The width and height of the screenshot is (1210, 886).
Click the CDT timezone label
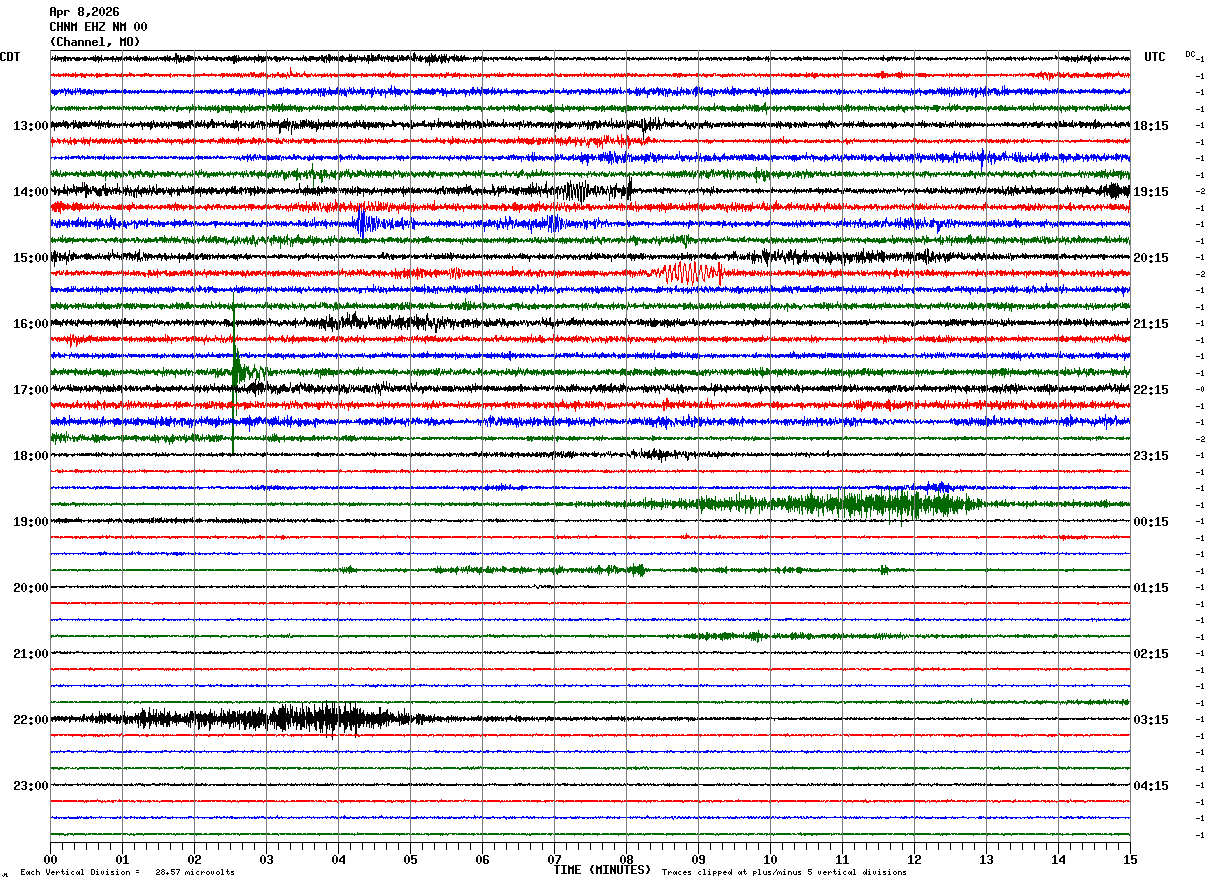pos(10,57)
